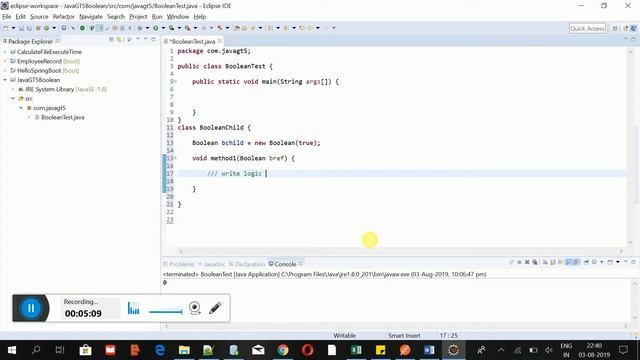This screenshot has width=640, height=360.
Task: Adjust the recorder volume slider
Action: [166, 312]
